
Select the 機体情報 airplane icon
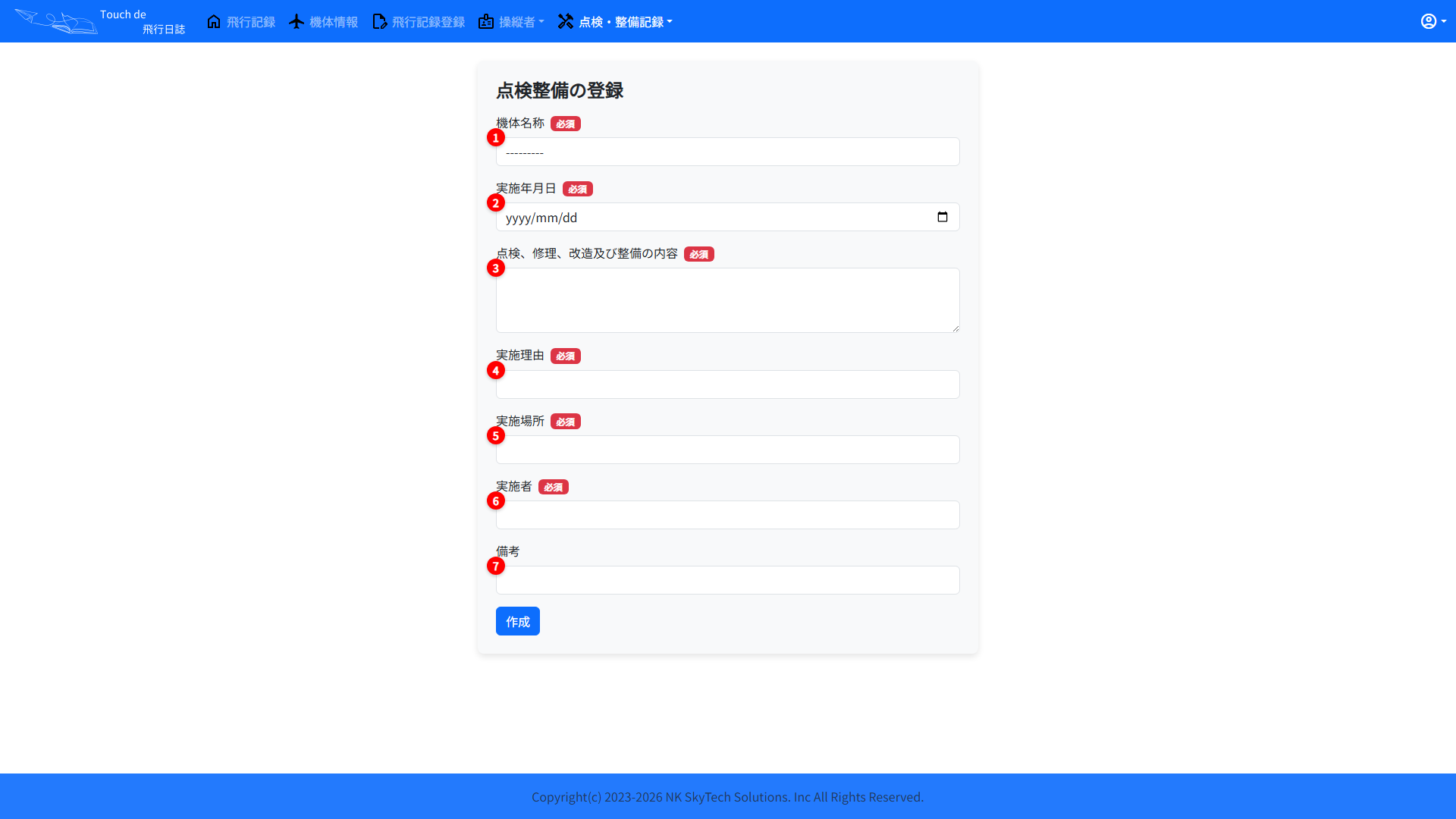click(296, 21)
